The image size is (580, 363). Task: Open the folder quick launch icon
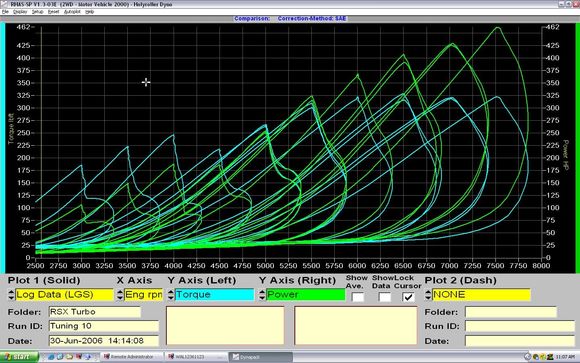click(x=69, y=357)
